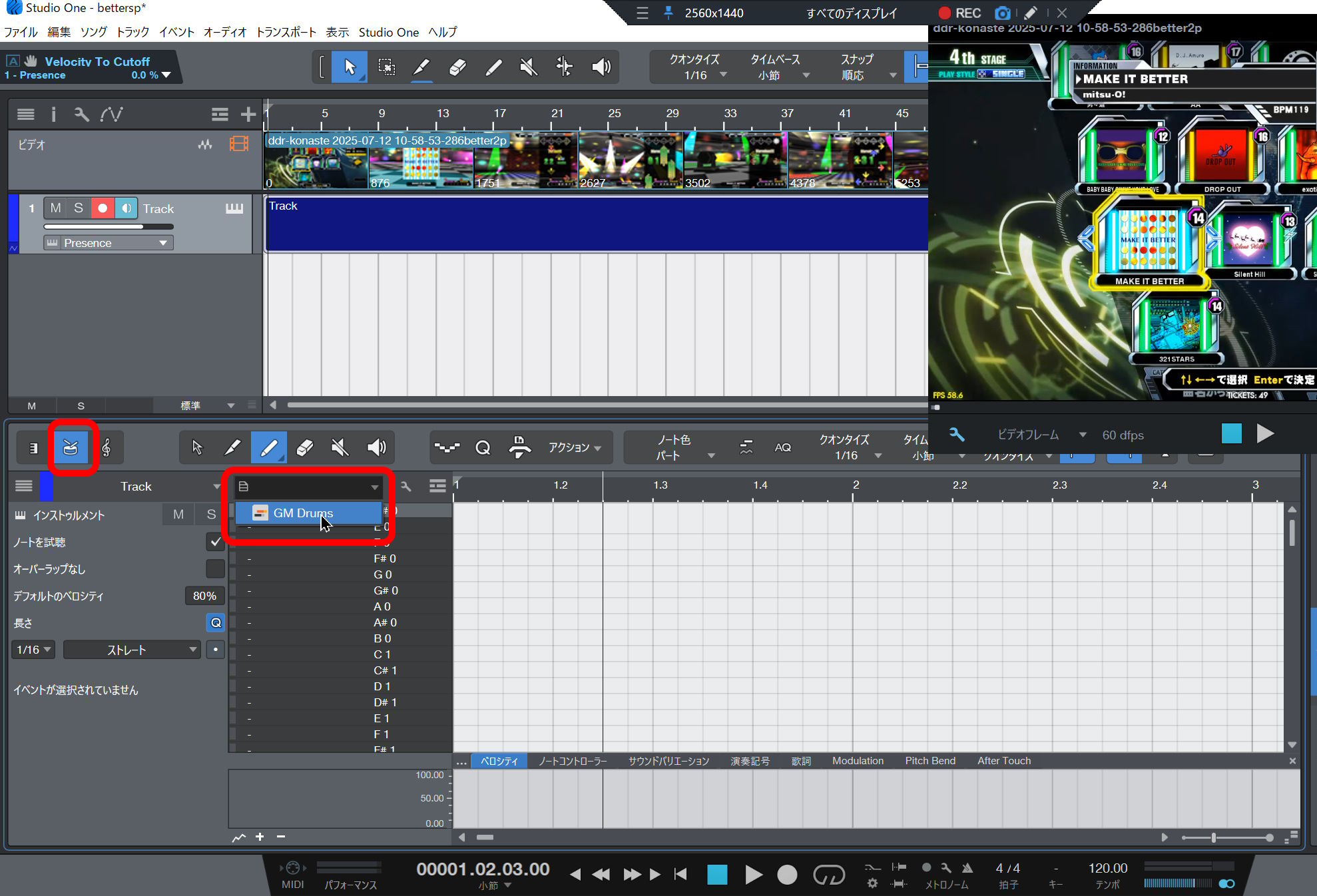
Task: Switch editor to Score view treble clef
Action: 107,447
